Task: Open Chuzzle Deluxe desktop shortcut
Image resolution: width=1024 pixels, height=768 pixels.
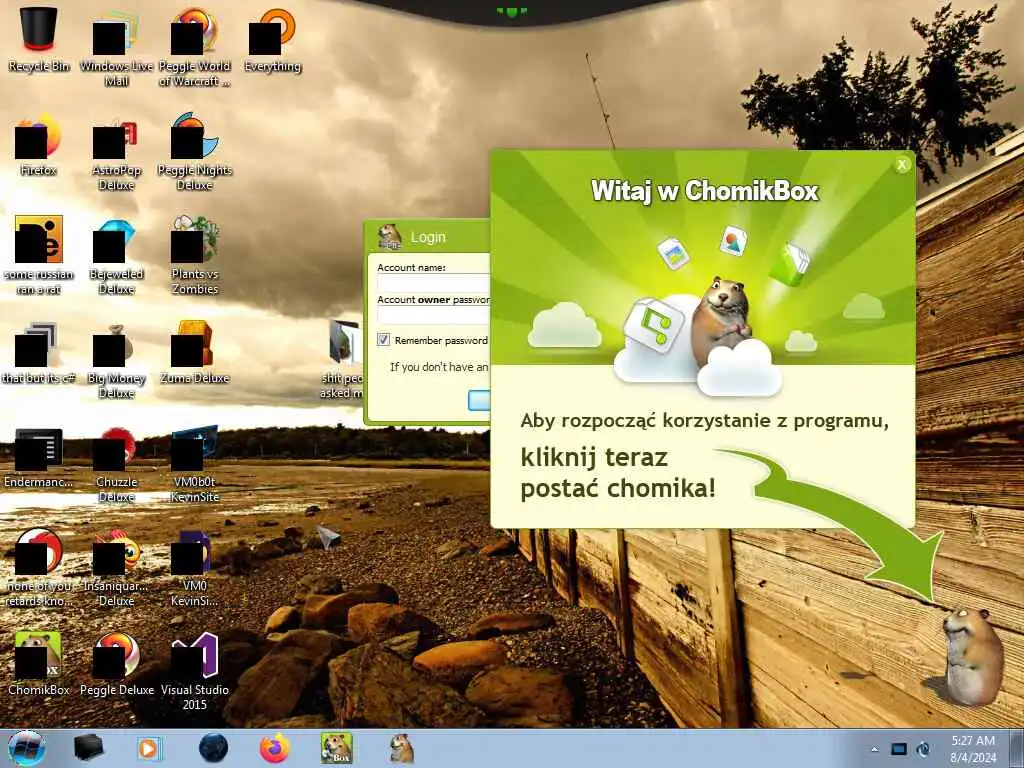Action: click(x=116, y=464)
